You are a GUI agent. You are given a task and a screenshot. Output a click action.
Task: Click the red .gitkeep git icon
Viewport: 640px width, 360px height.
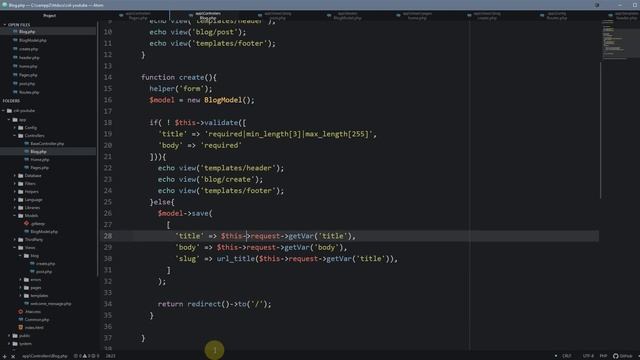[x=27, y=224]
